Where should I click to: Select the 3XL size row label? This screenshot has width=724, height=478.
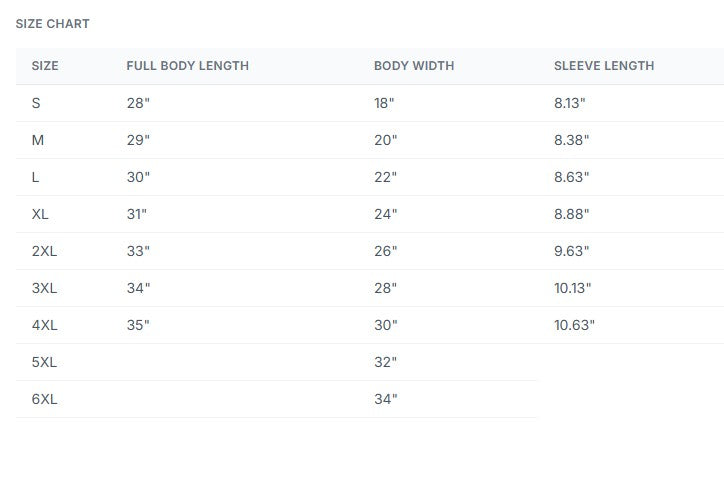(x=44, y=288)
